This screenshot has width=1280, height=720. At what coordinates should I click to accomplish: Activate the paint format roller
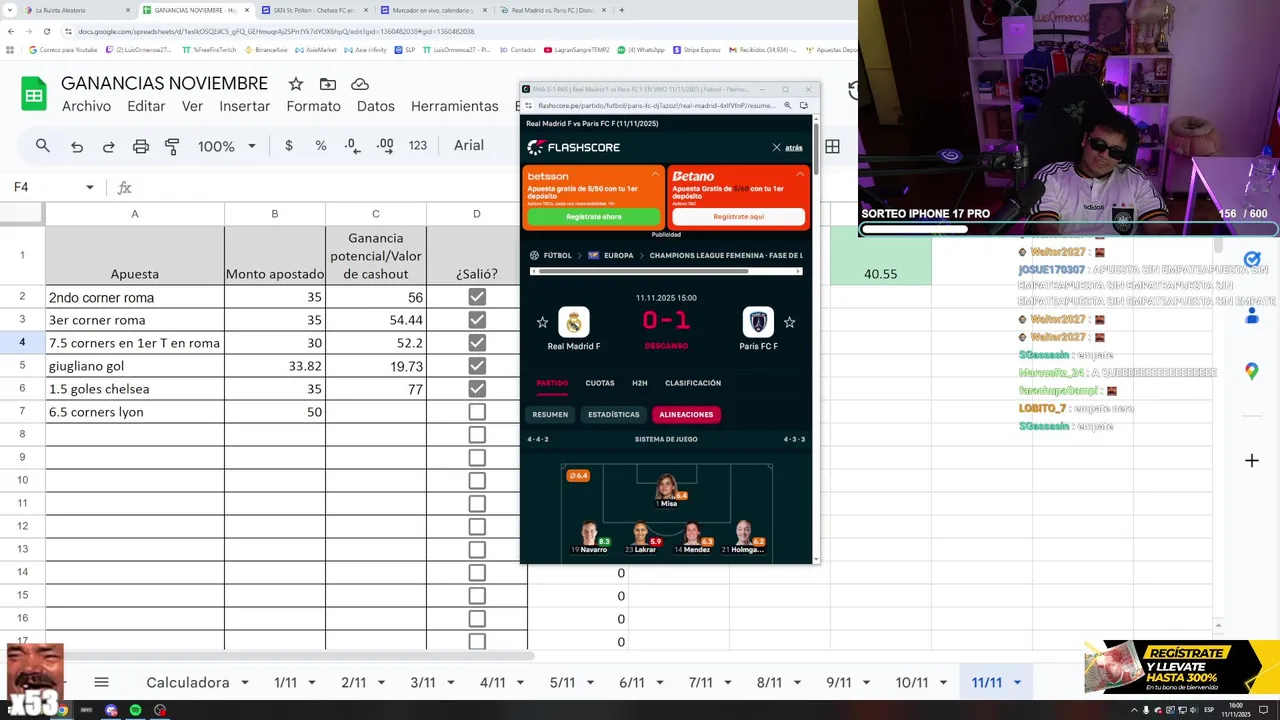pyautogui.click(x=172, y=146)
